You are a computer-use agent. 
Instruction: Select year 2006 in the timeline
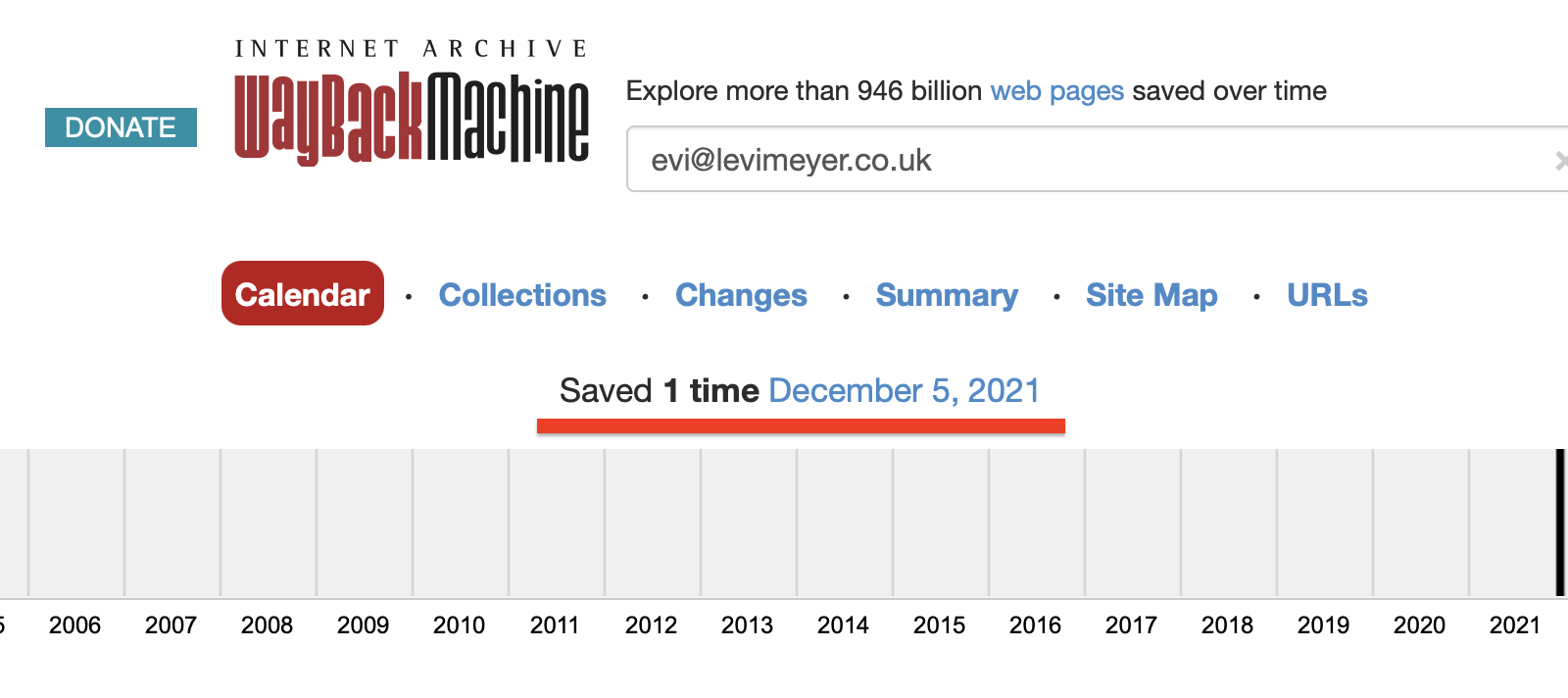(75, 624)
